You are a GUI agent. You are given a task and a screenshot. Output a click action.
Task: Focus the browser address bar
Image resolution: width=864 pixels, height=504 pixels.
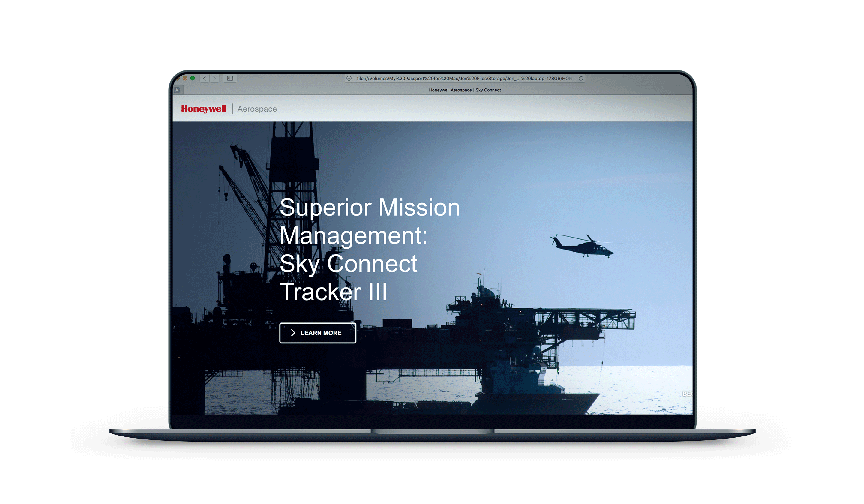coord(465,78)
